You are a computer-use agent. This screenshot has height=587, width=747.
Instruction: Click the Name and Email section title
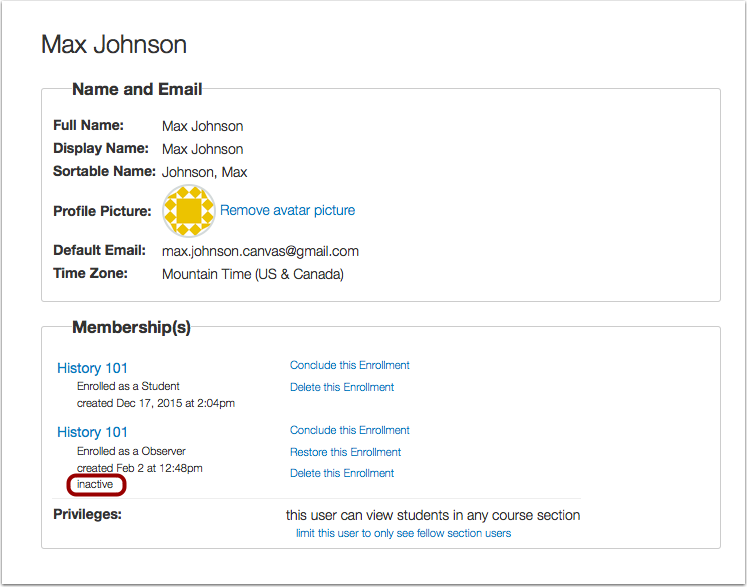click(137, 90)
